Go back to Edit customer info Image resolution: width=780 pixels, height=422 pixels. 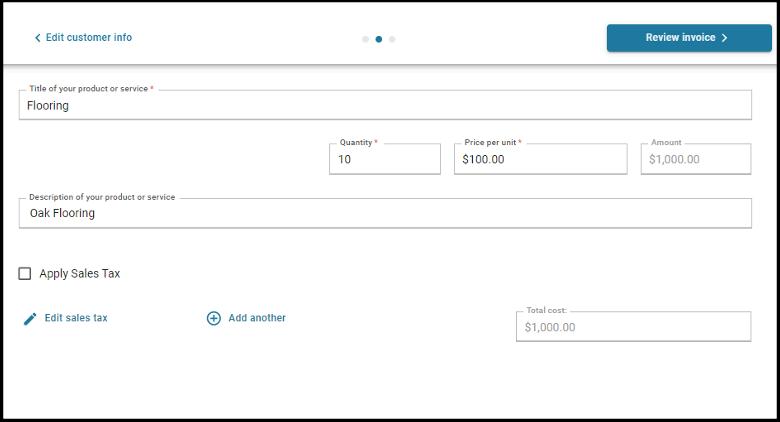click(88, 38)
